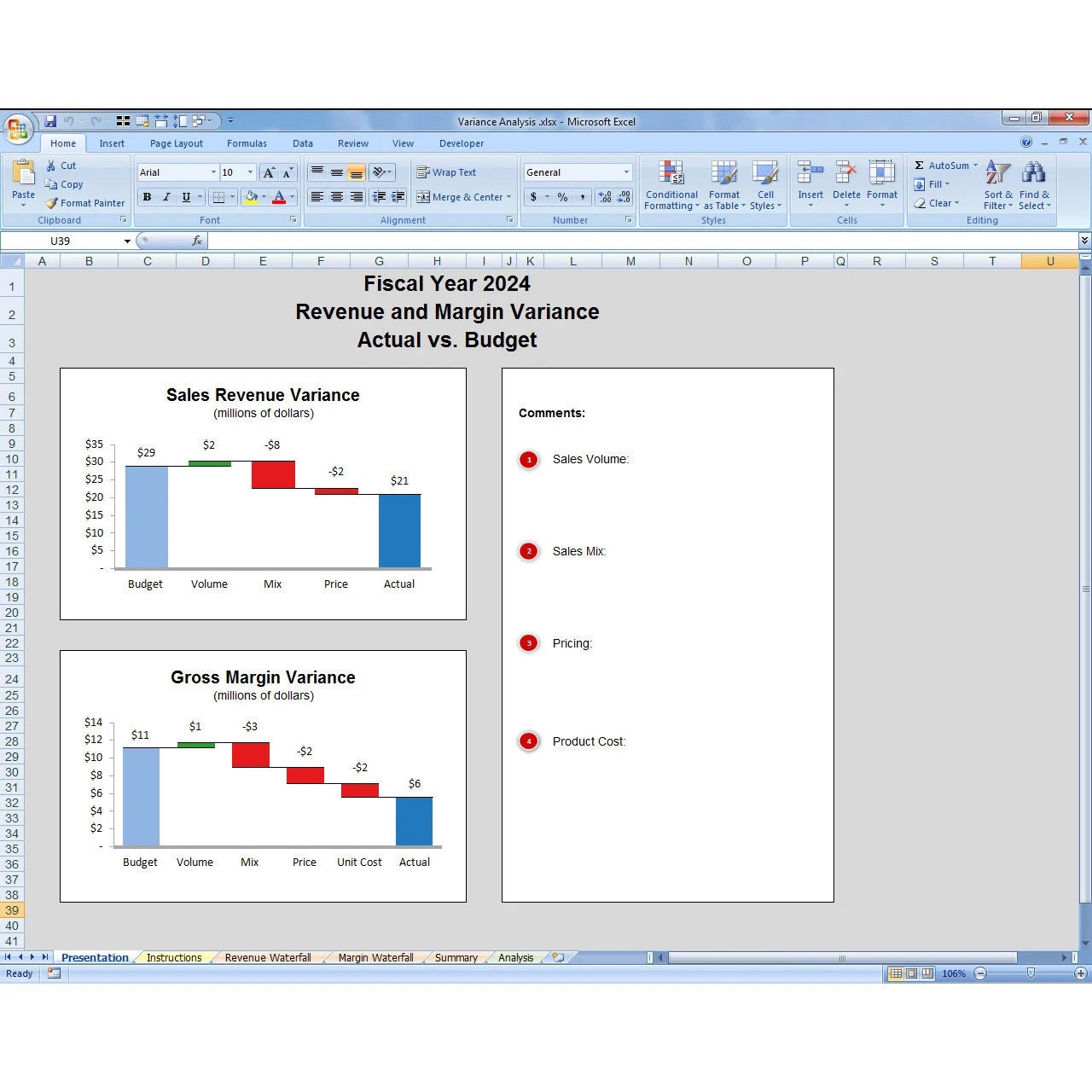The width and height of the screenshot is (1092, 1092).
Task: Switch to the Formulas ribbon tab
Action: [247, 143]
